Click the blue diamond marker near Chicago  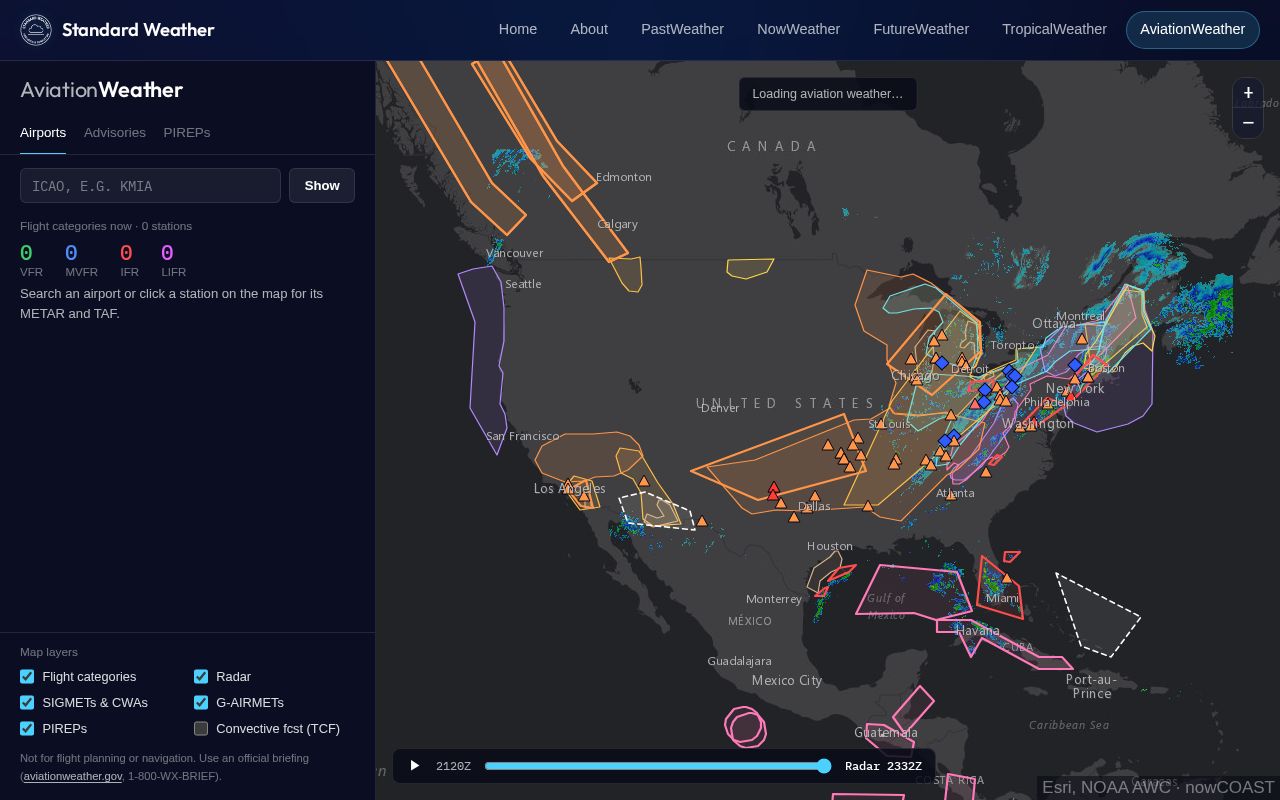941,363
